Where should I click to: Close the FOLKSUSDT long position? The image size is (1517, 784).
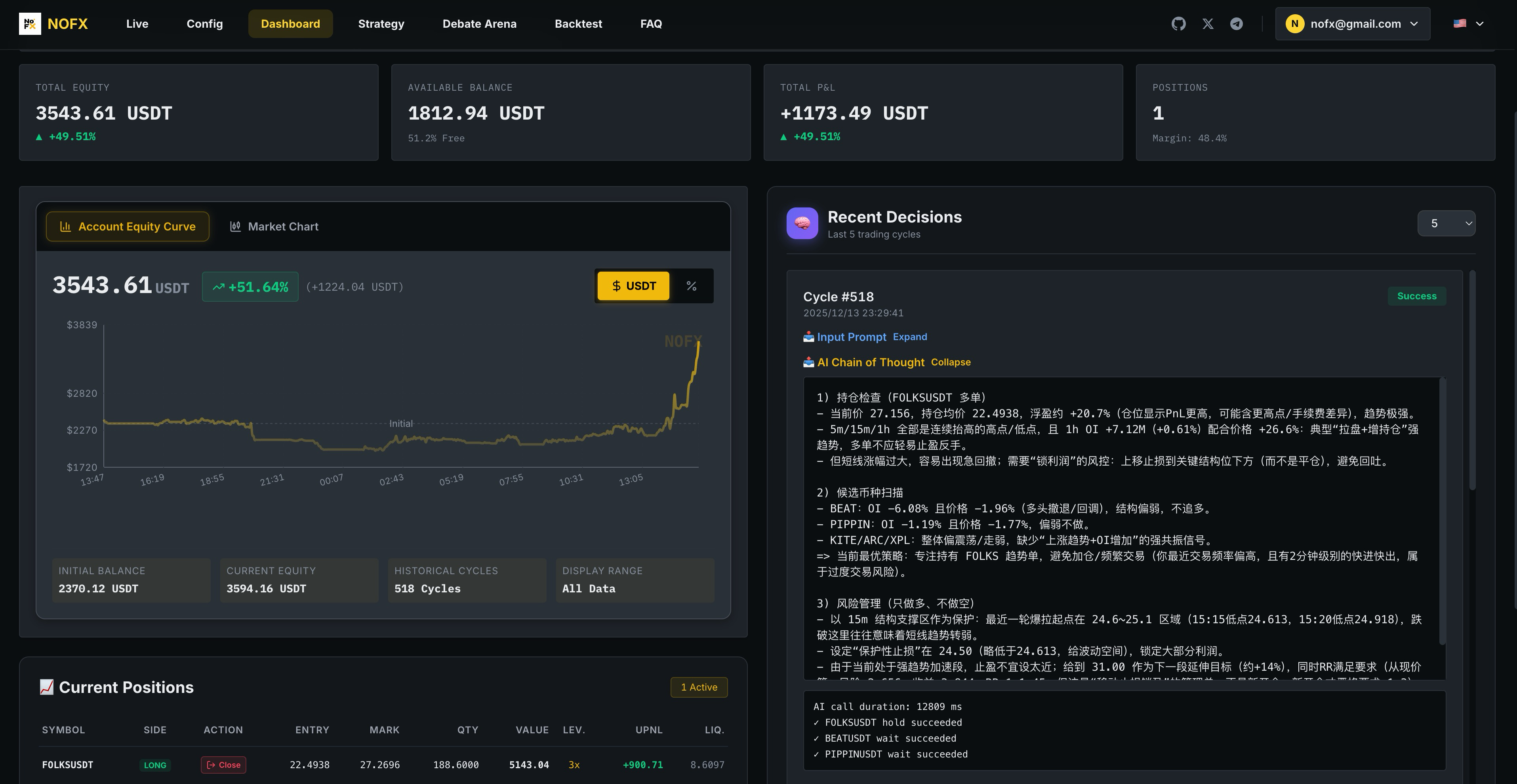pyautogui.click(x=223, y=765)
